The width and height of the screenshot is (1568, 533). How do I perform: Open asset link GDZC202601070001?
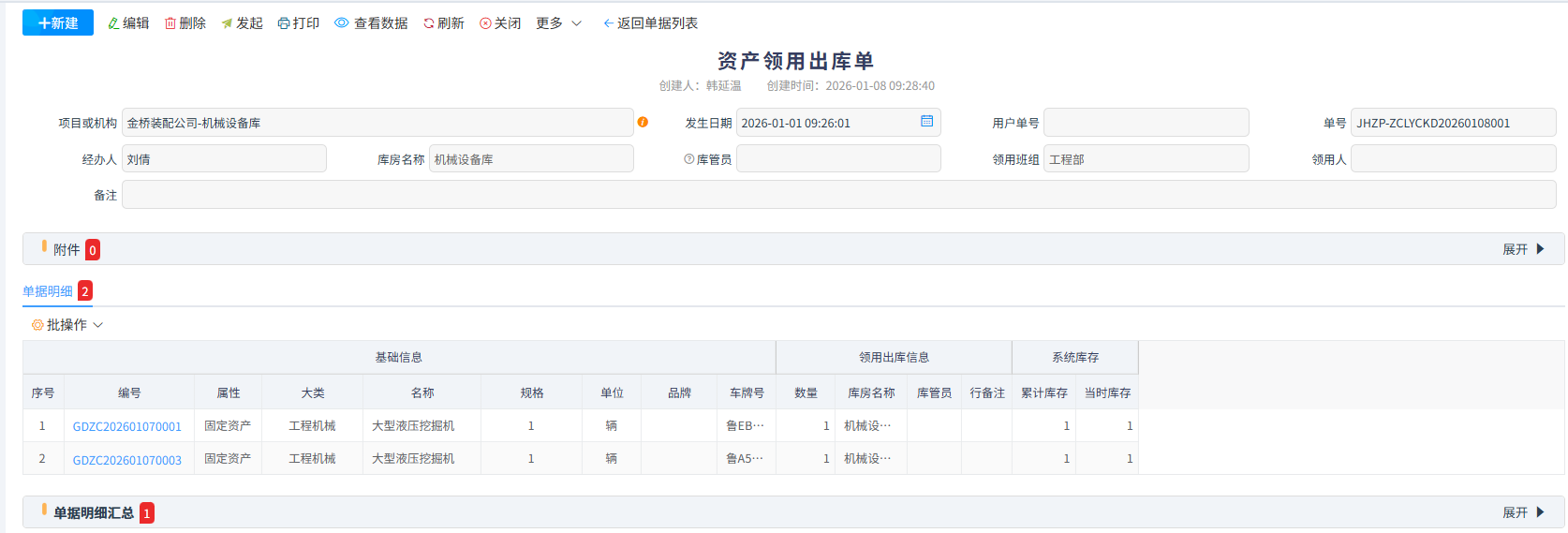click(x=127, y=426)
